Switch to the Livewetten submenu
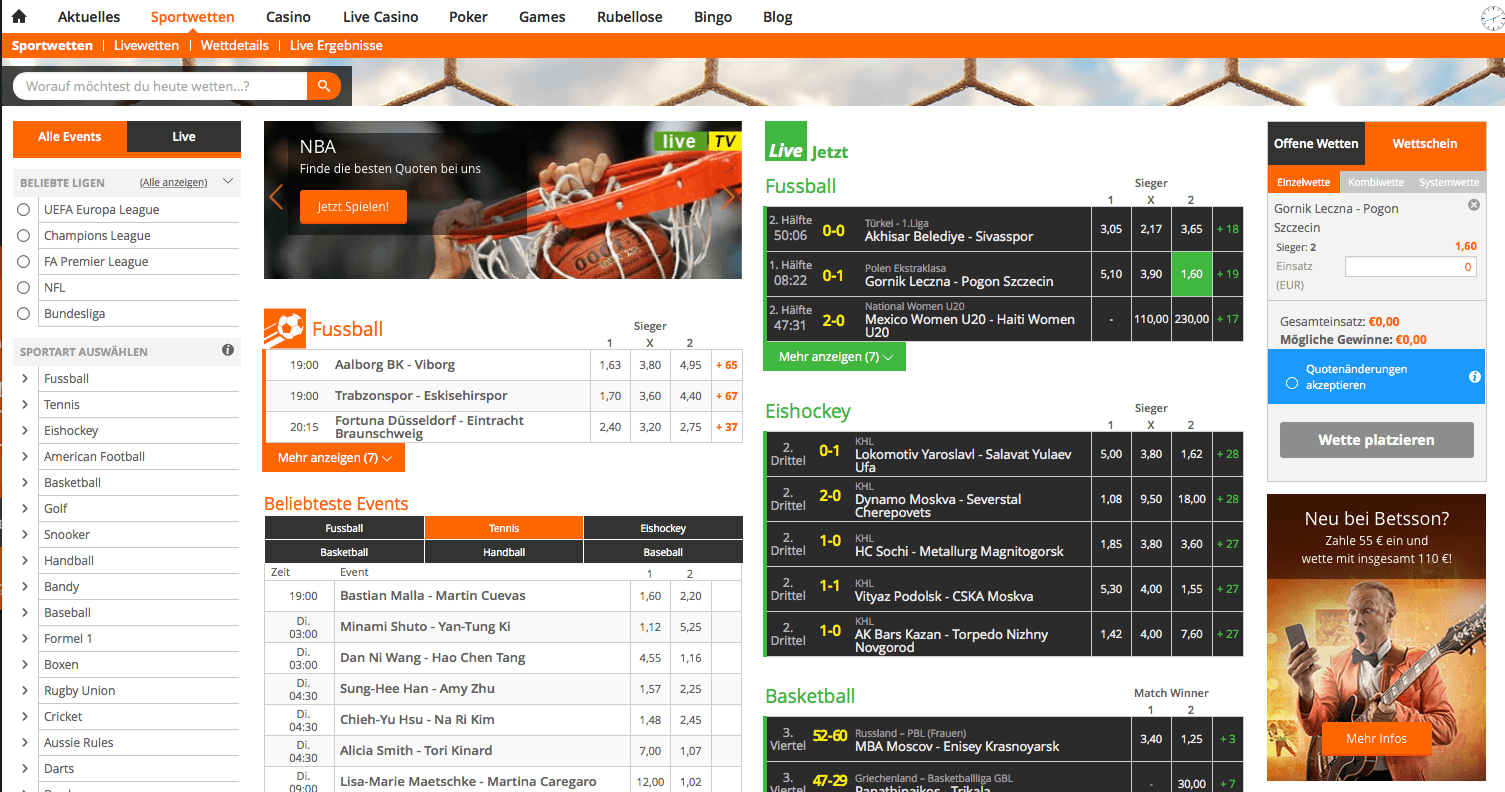Screen dimensions: 1505x792 pos(146,45)
